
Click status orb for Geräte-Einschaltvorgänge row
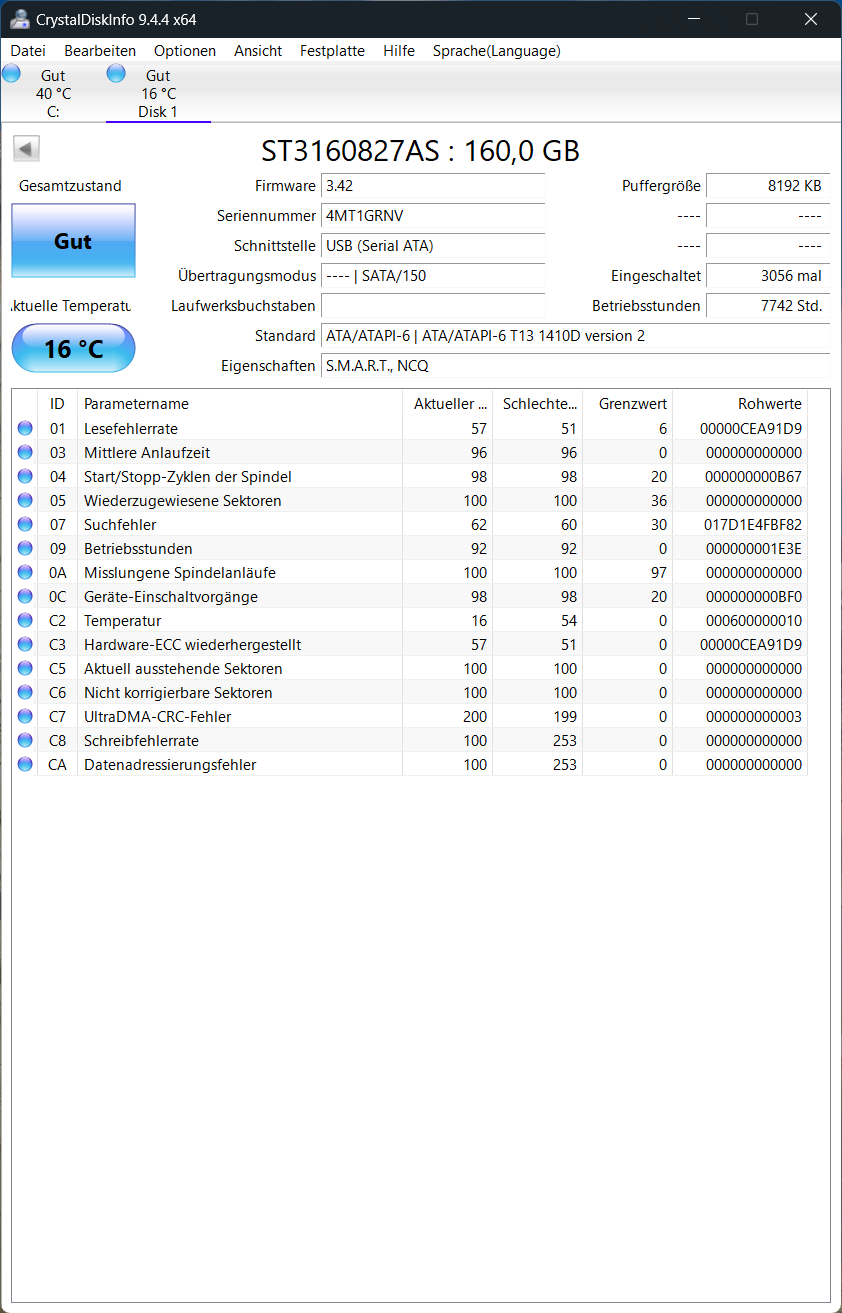[x=25, y=597]
